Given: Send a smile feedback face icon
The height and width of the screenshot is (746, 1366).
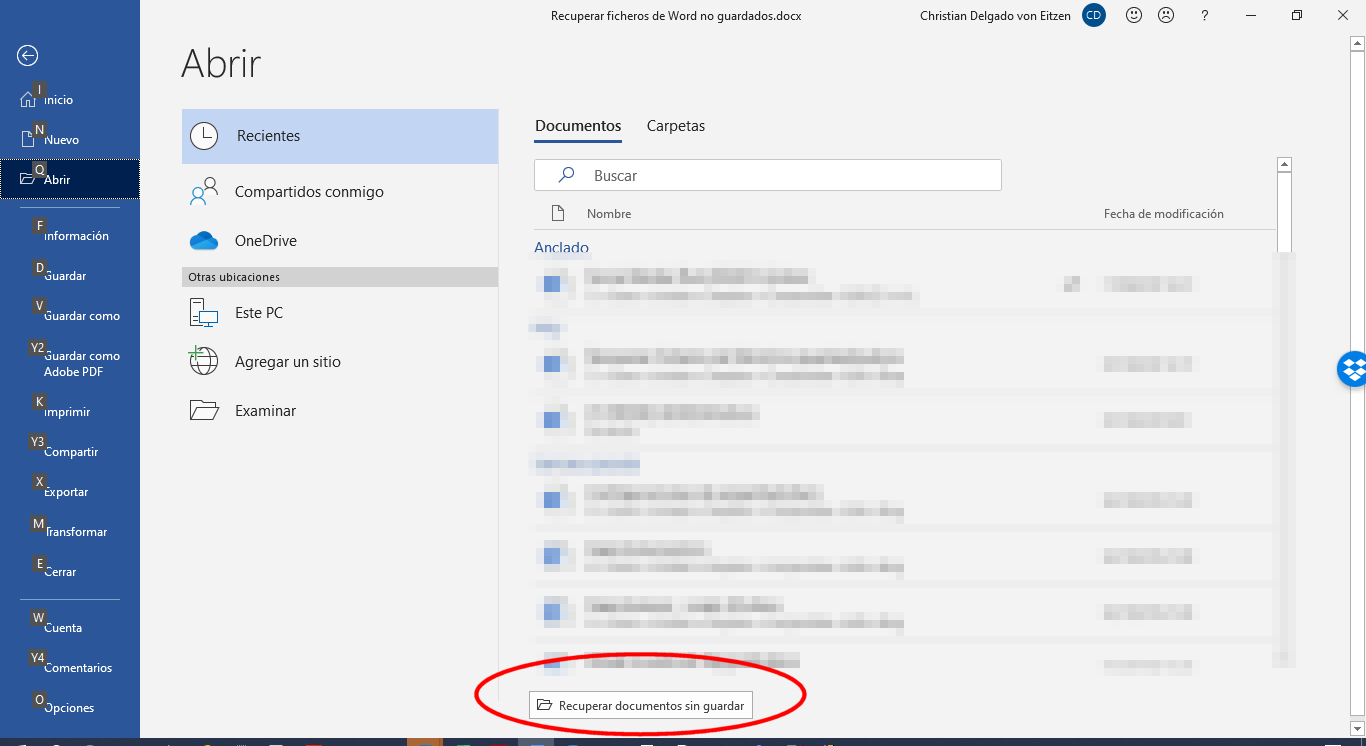Looking at the screenshot, I should [x=1134, y=16].
